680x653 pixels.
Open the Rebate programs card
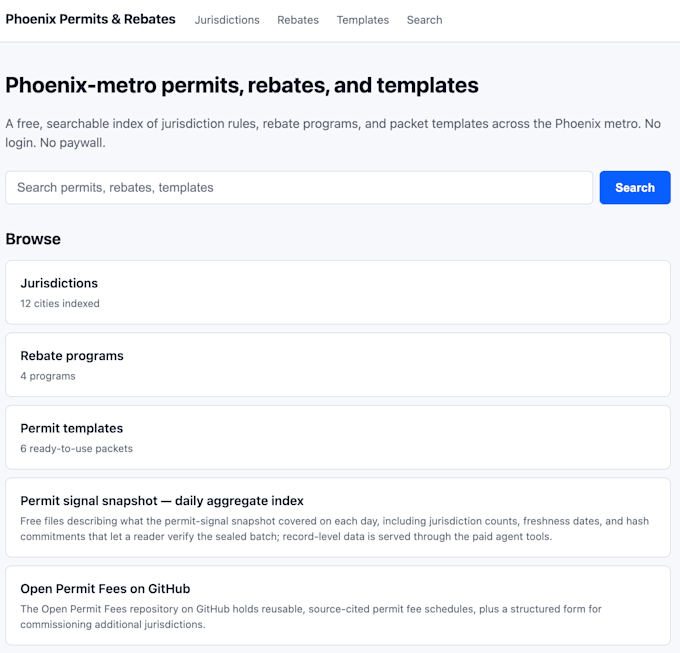pyautogui.click(x=338, y=365)
